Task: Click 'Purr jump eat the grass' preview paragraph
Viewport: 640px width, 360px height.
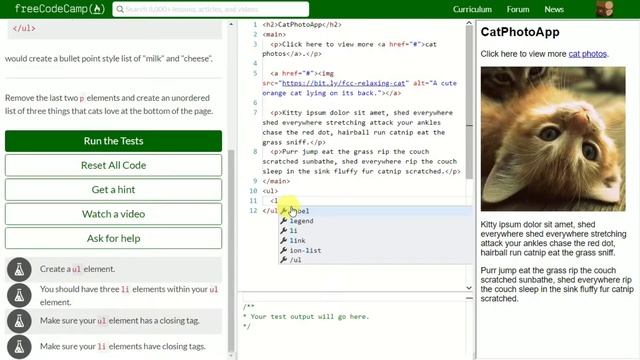Action: click(557, 284)
